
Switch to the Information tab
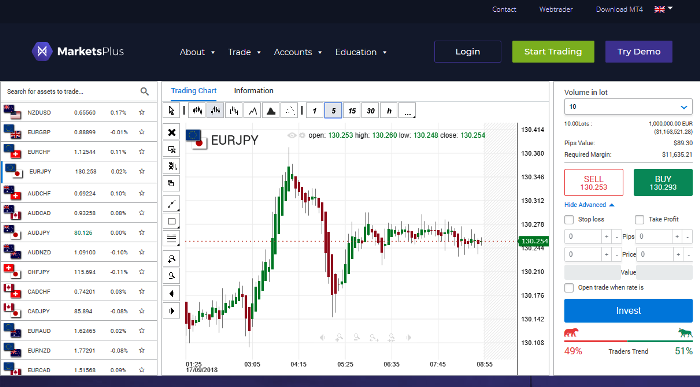(254, 91)
